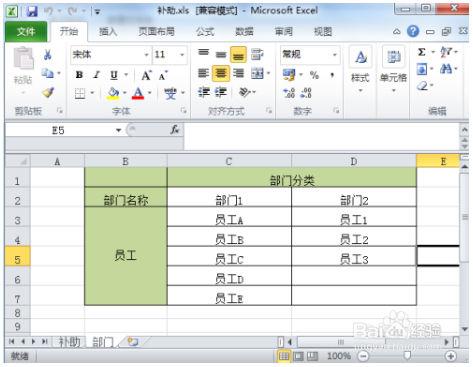Toggle Italic formatting
The width and height of the screenshot is (473, 367).
96,75
